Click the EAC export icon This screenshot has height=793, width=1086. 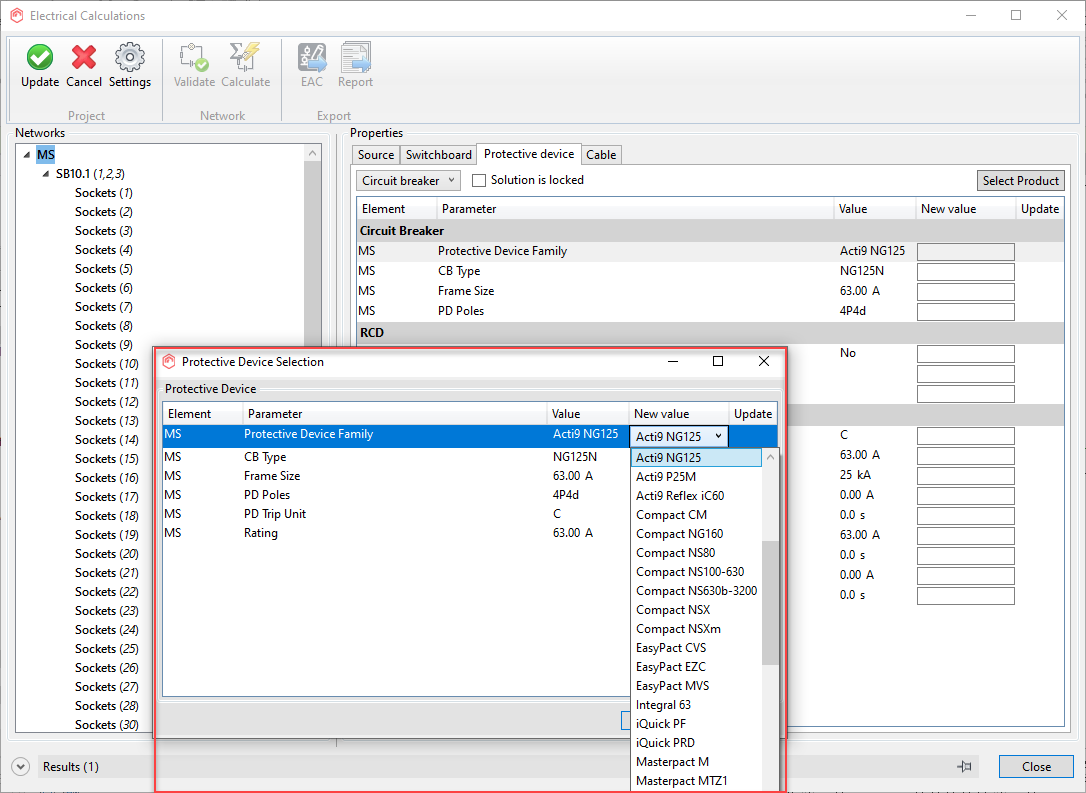[x=312, y=57]
